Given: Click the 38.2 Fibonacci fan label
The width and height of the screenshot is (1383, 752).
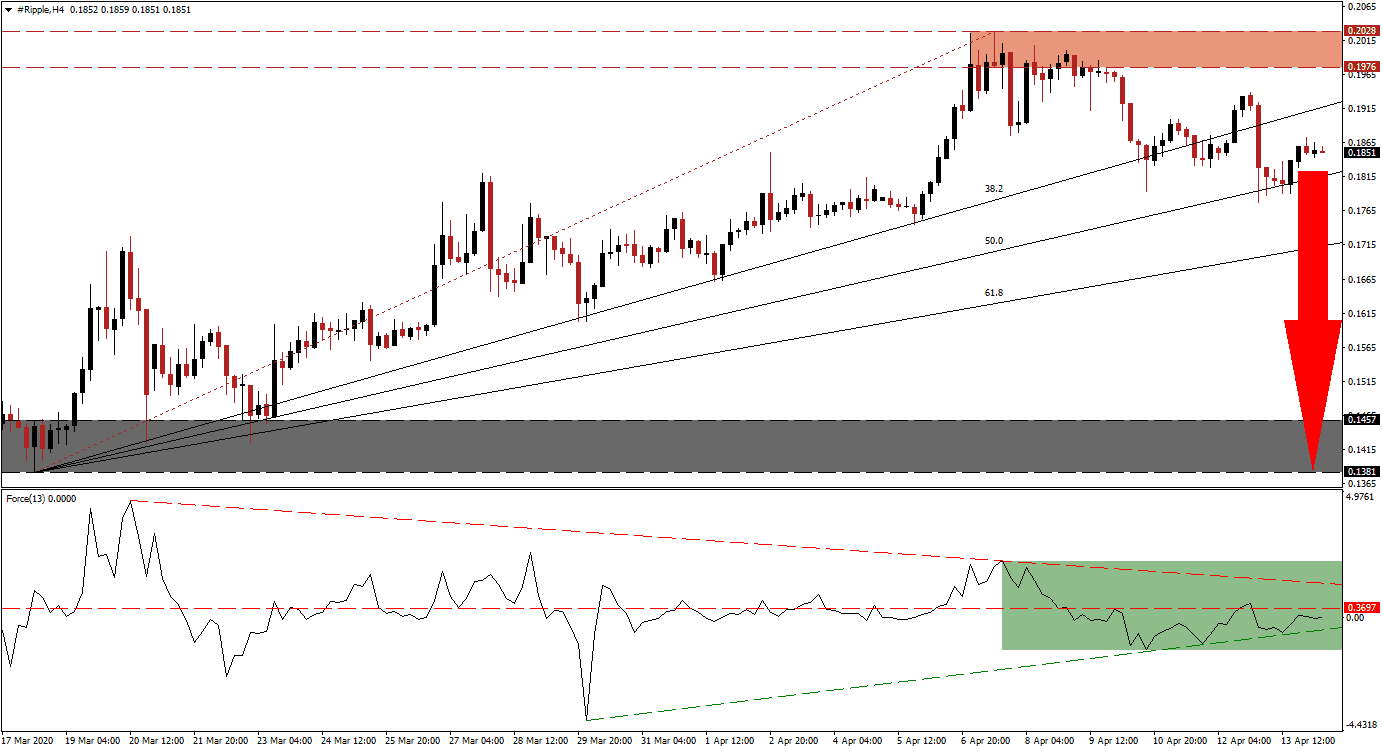Looking at the screenshot, I should [994, 188].
